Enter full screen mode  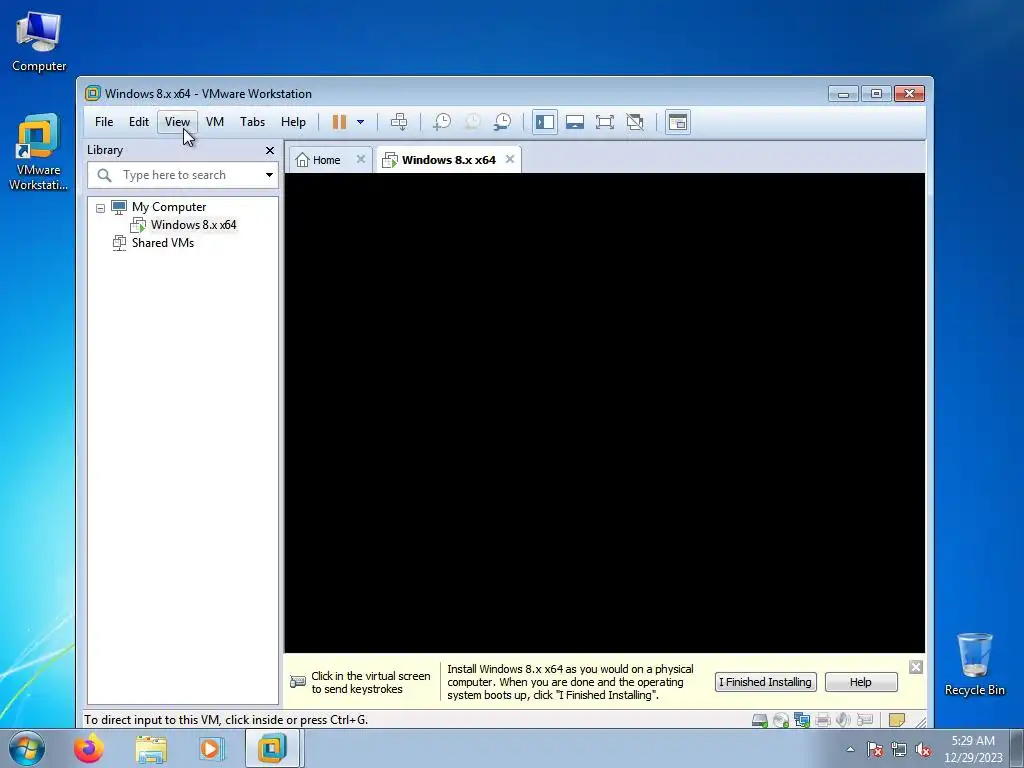605,122
